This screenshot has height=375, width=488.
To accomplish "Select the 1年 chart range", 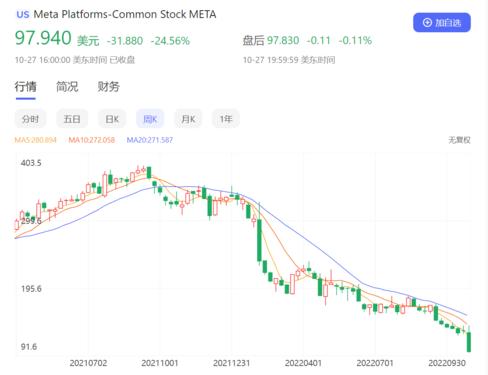I will point(226,119).
